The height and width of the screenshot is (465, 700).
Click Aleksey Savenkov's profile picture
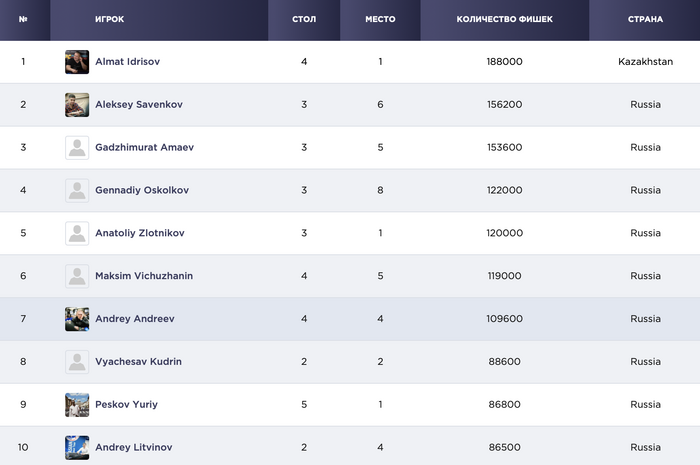coord(77,105)
